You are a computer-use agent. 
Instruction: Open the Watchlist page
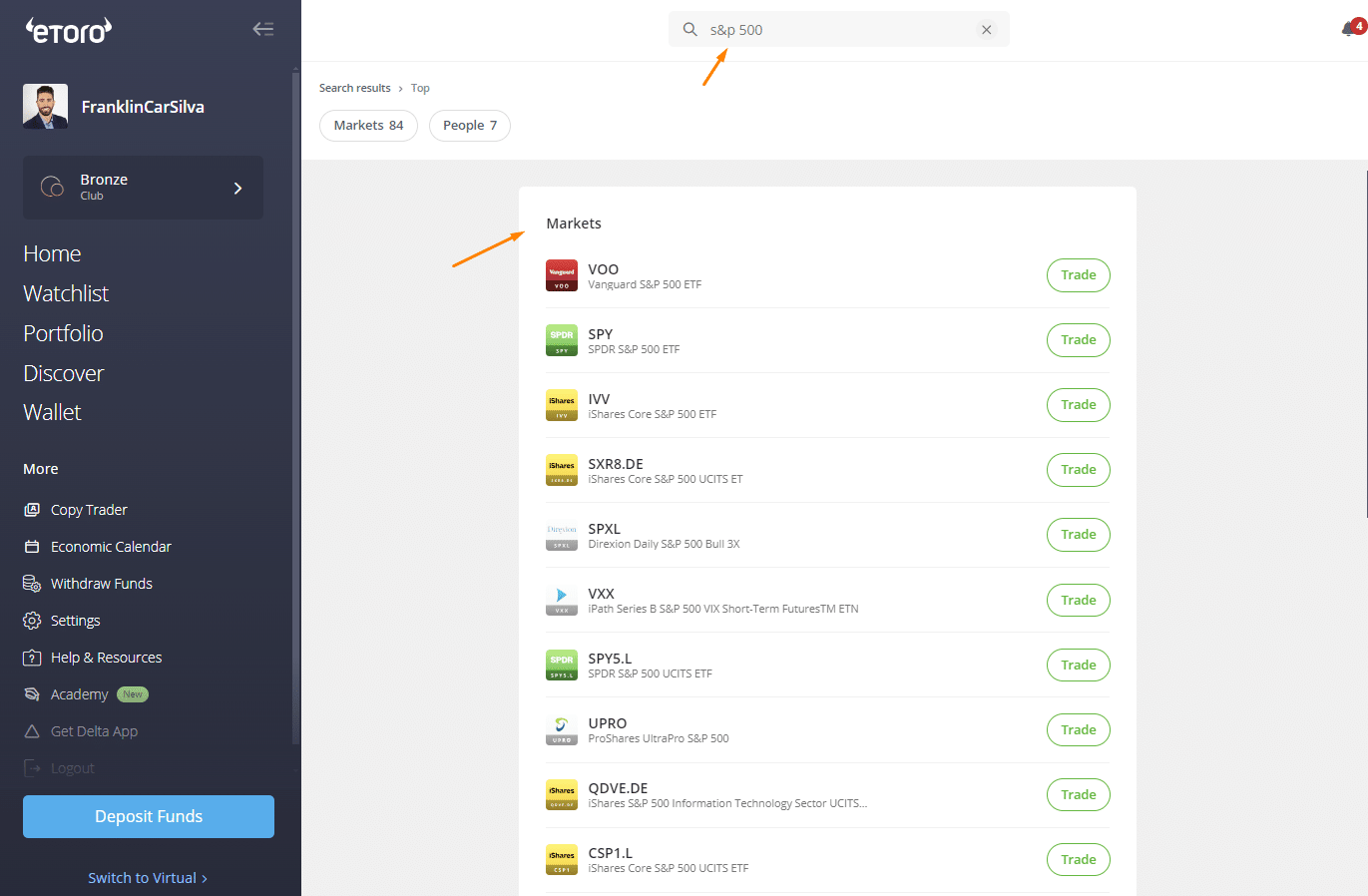coord(66,293)
